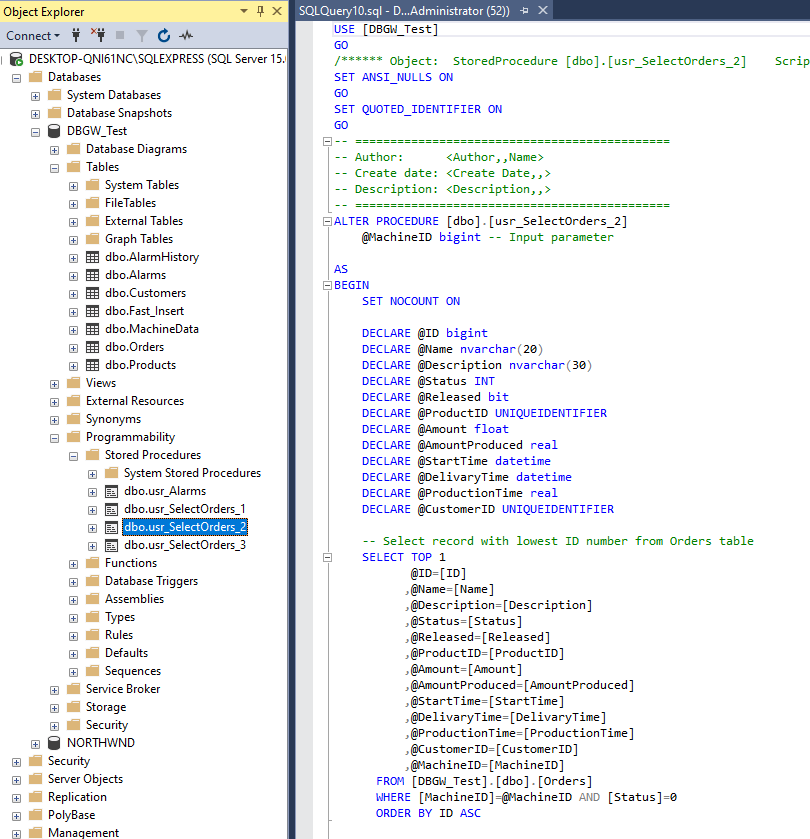Select dbo.usr_SelectOrders_2 in the tree
810x839 pixels.
[x=185, y=527]
